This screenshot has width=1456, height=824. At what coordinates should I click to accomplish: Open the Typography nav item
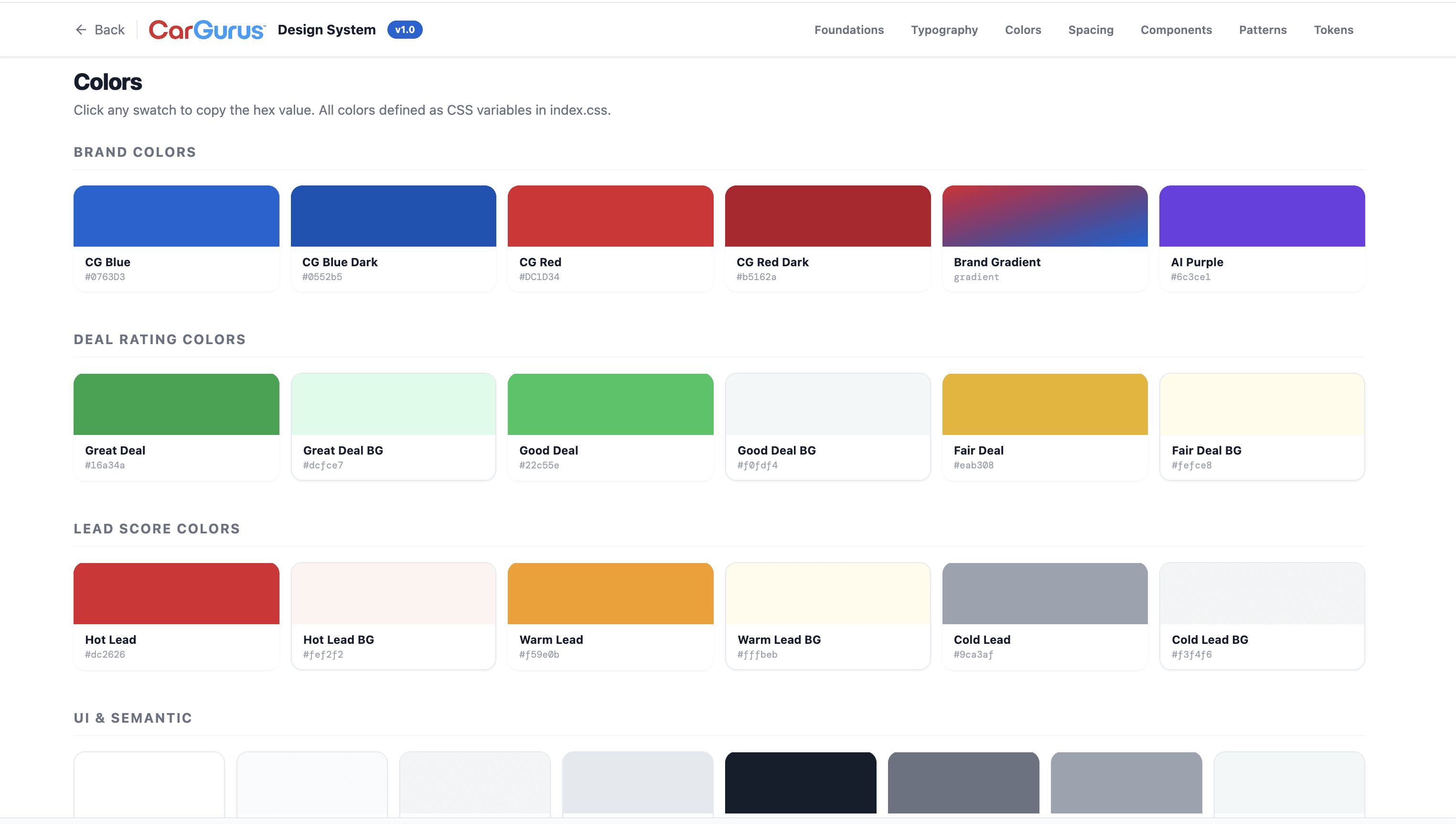pyautogui.click(x=944, y=30)
